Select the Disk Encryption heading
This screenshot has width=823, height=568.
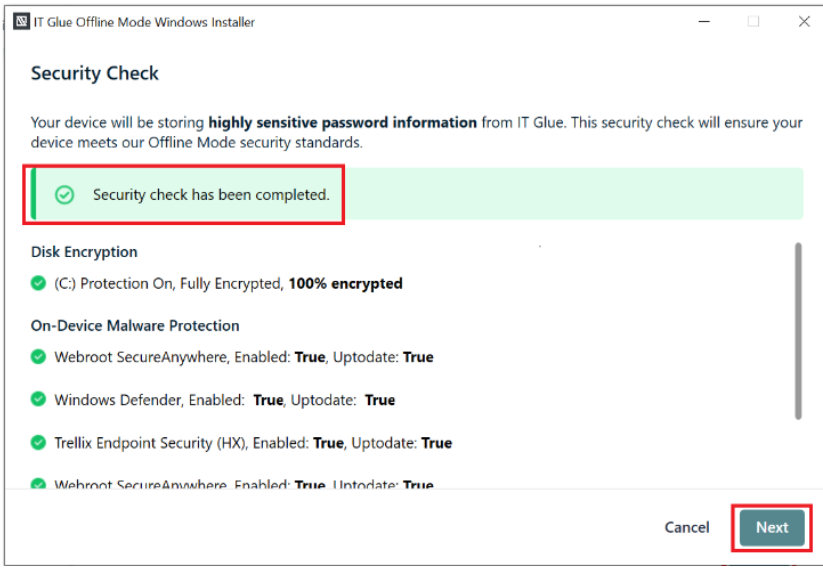(x=84, y=252)
